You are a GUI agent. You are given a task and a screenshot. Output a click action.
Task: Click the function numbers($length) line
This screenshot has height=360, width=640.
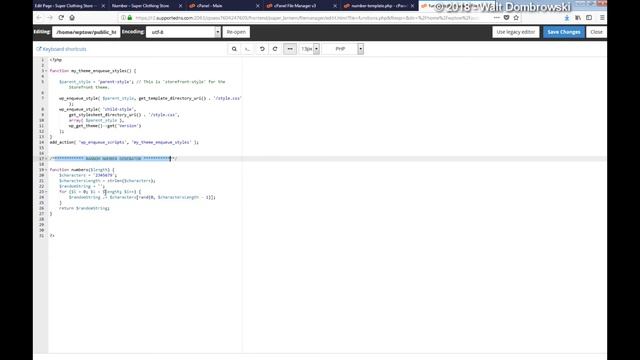(x=82, y=169)
